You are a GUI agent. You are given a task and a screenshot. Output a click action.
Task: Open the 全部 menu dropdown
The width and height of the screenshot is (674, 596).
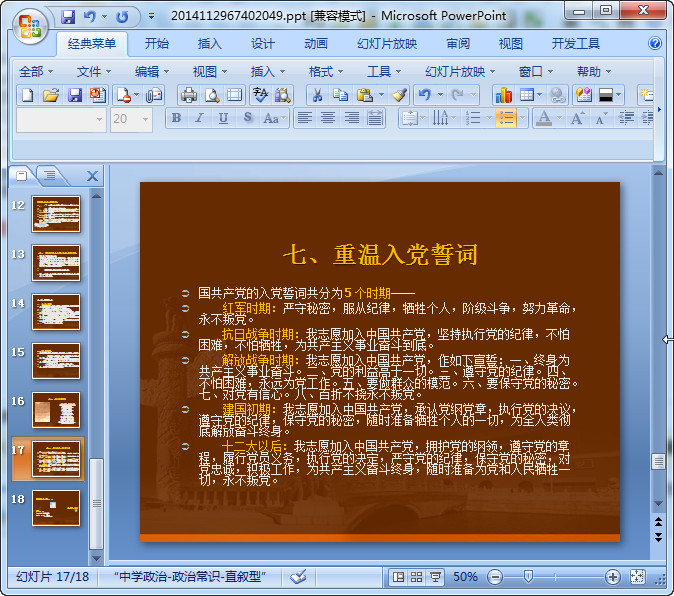(36, 71)
